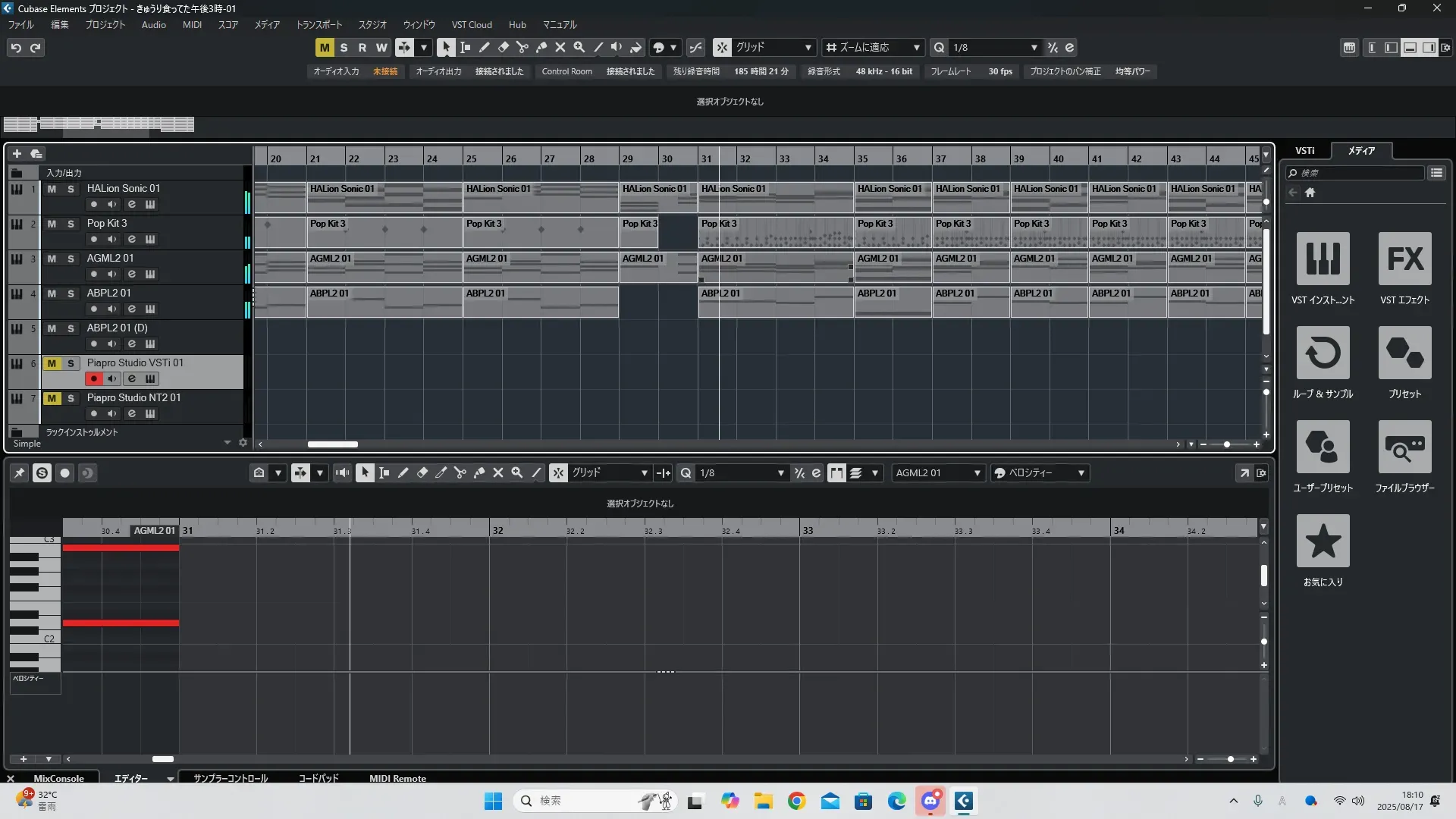Open VST Instruments media tile
The image size is (1456, 819).
(1323, 259)
